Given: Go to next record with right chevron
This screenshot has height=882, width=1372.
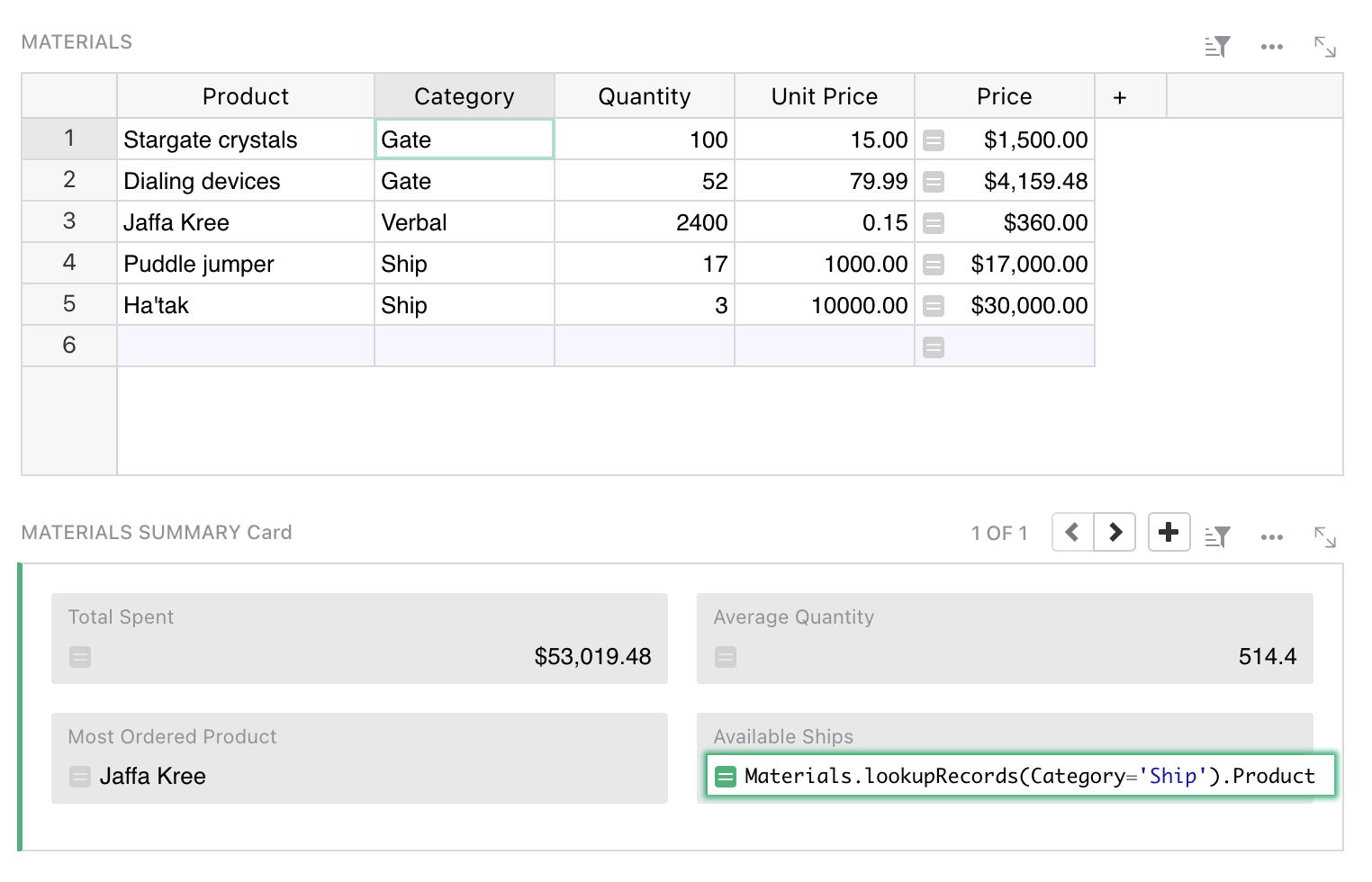Looking at the screenshot, I should [1115, 532].
